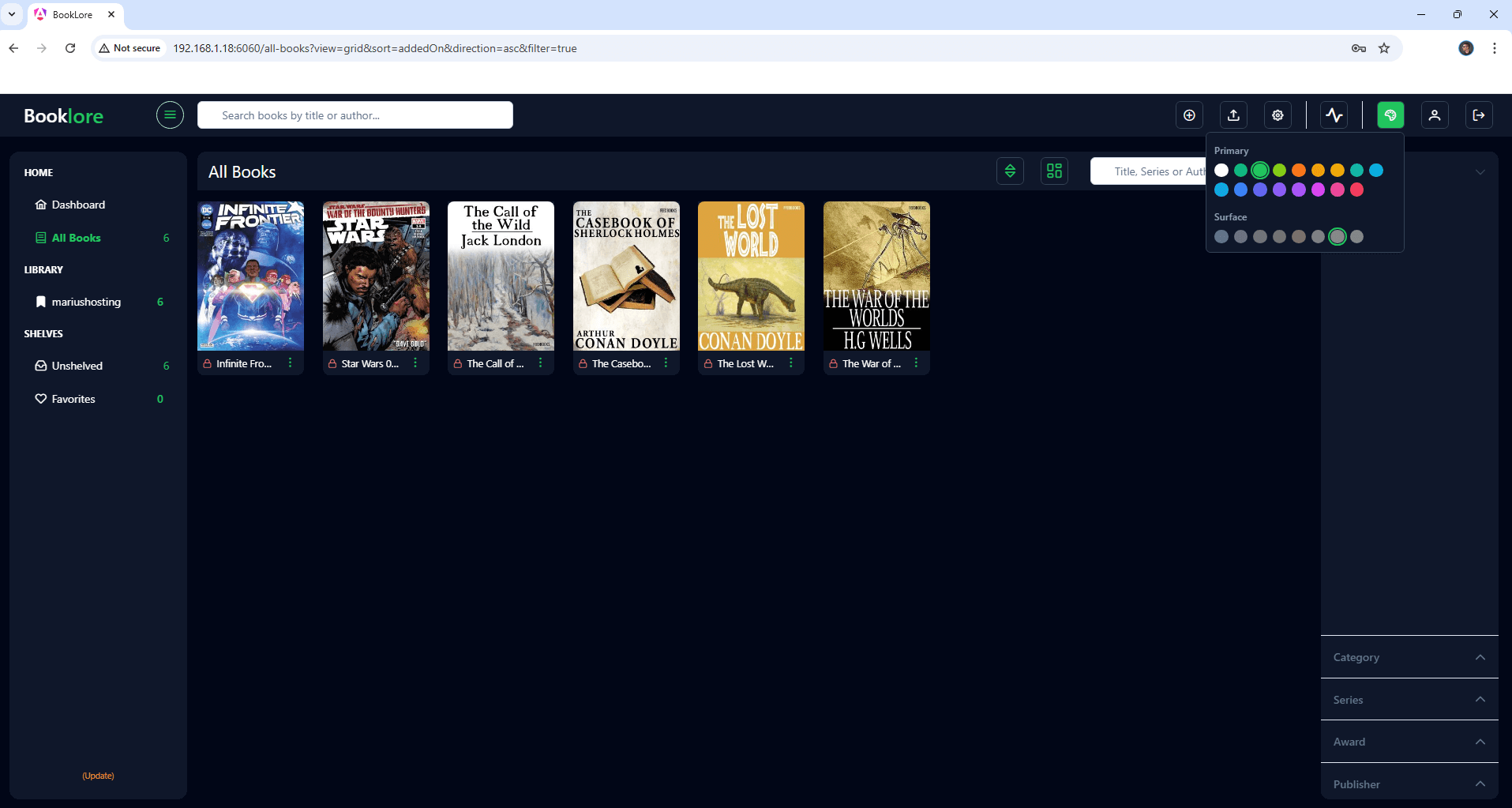Click the orange (Update) link

98,776
